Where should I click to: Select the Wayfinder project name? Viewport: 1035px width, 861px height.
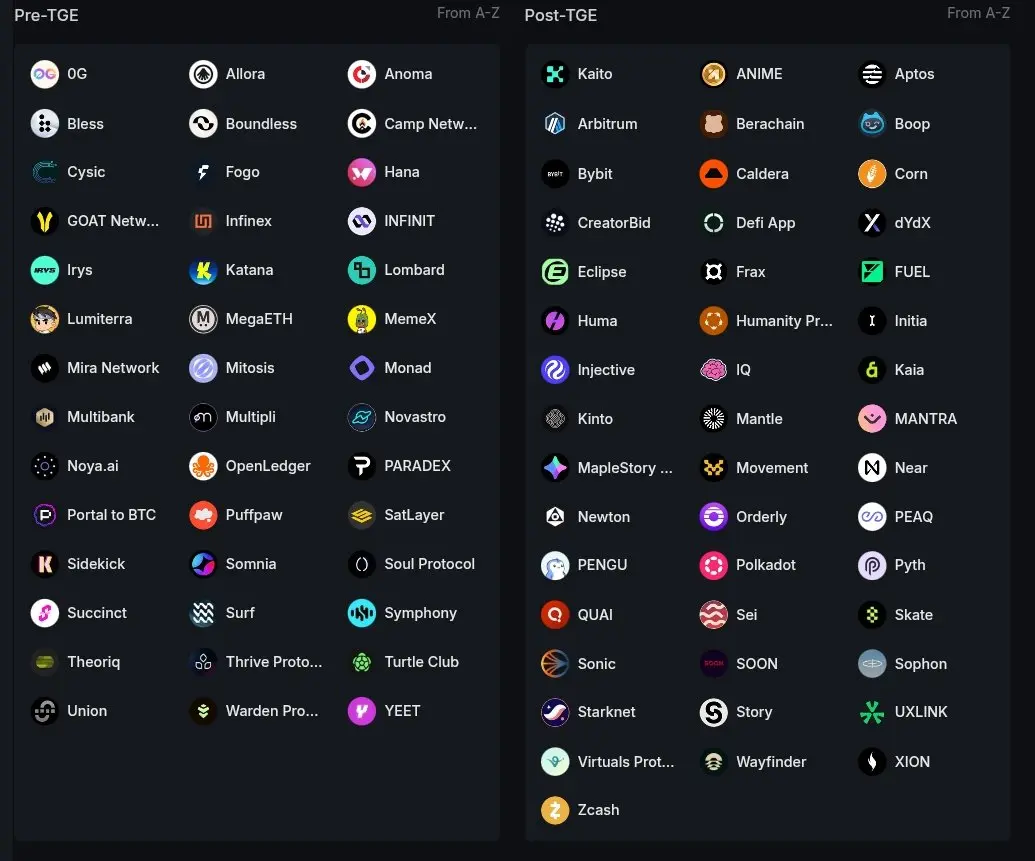pos(771,761)
